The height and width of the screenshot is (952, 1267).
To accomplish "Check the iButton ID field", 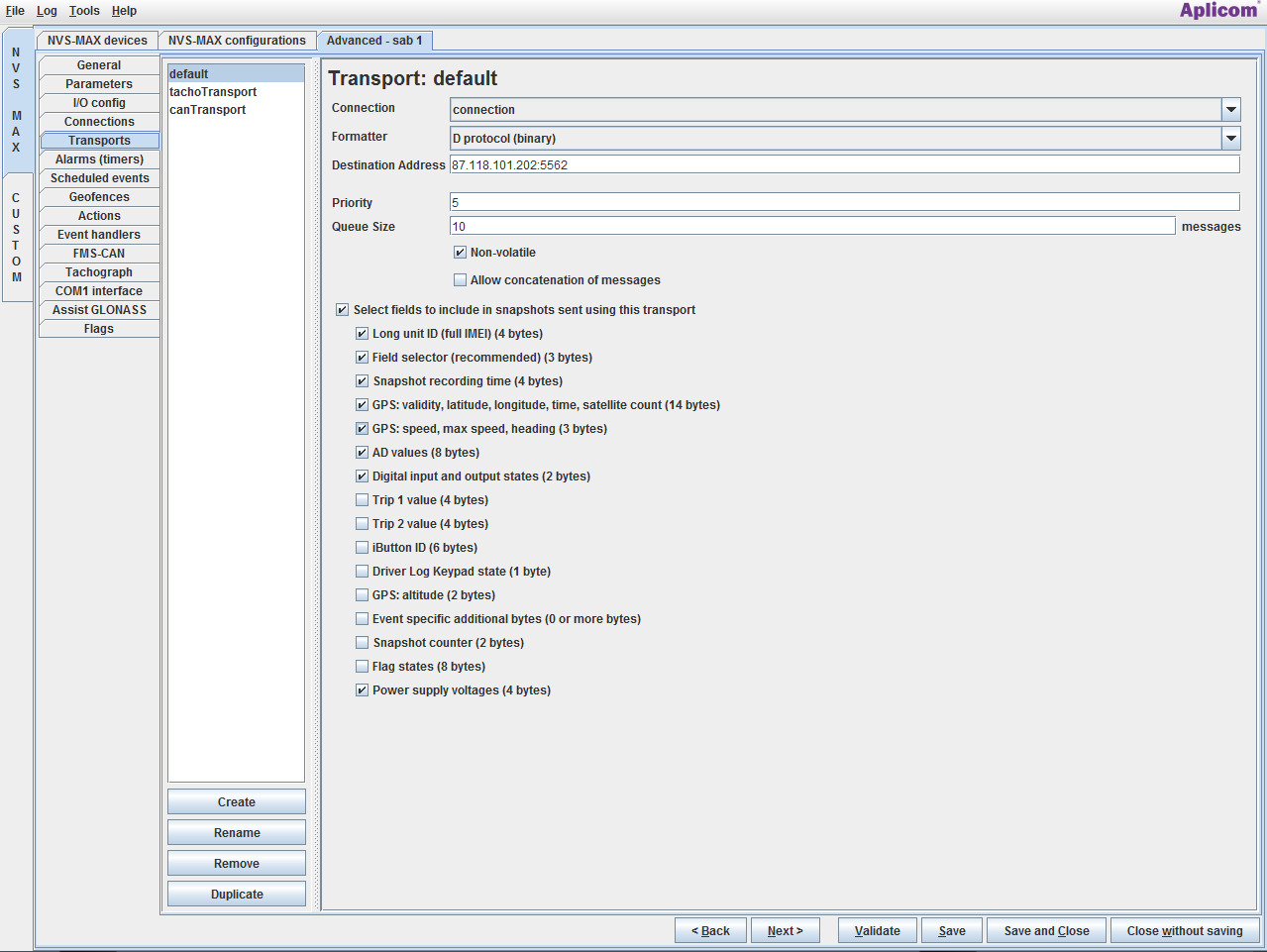I will coord(362,548).
